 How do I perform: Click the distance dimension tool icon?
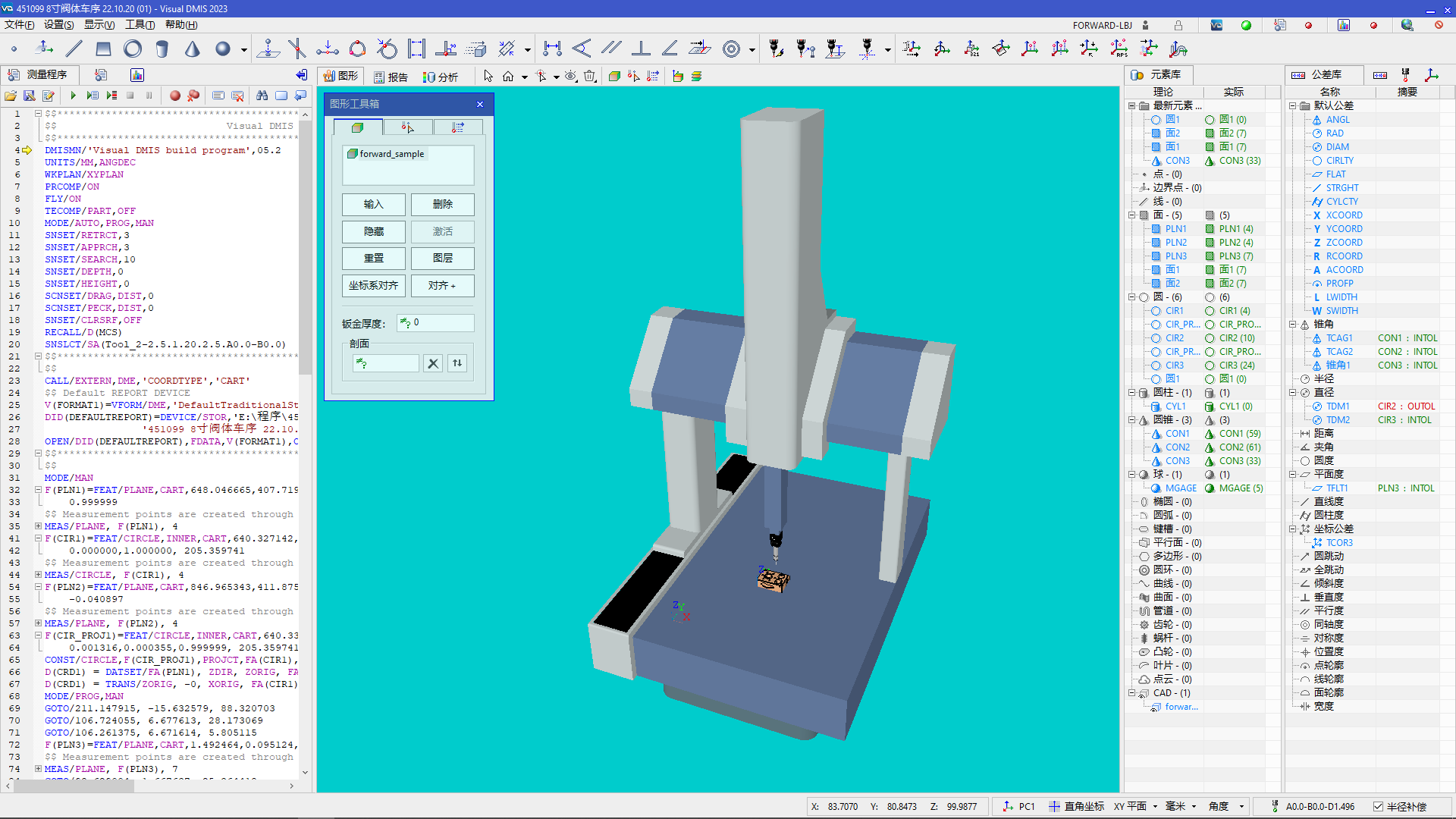(552, 49)
